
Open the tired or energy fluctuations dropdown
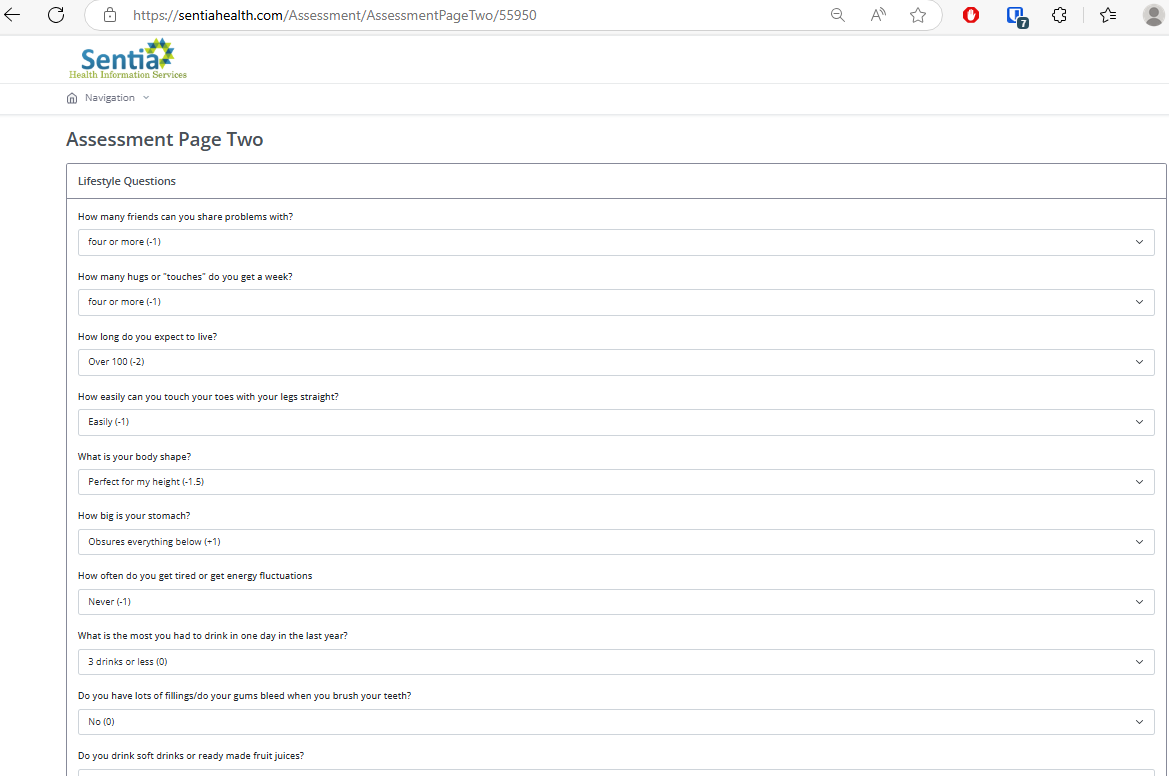616,602
